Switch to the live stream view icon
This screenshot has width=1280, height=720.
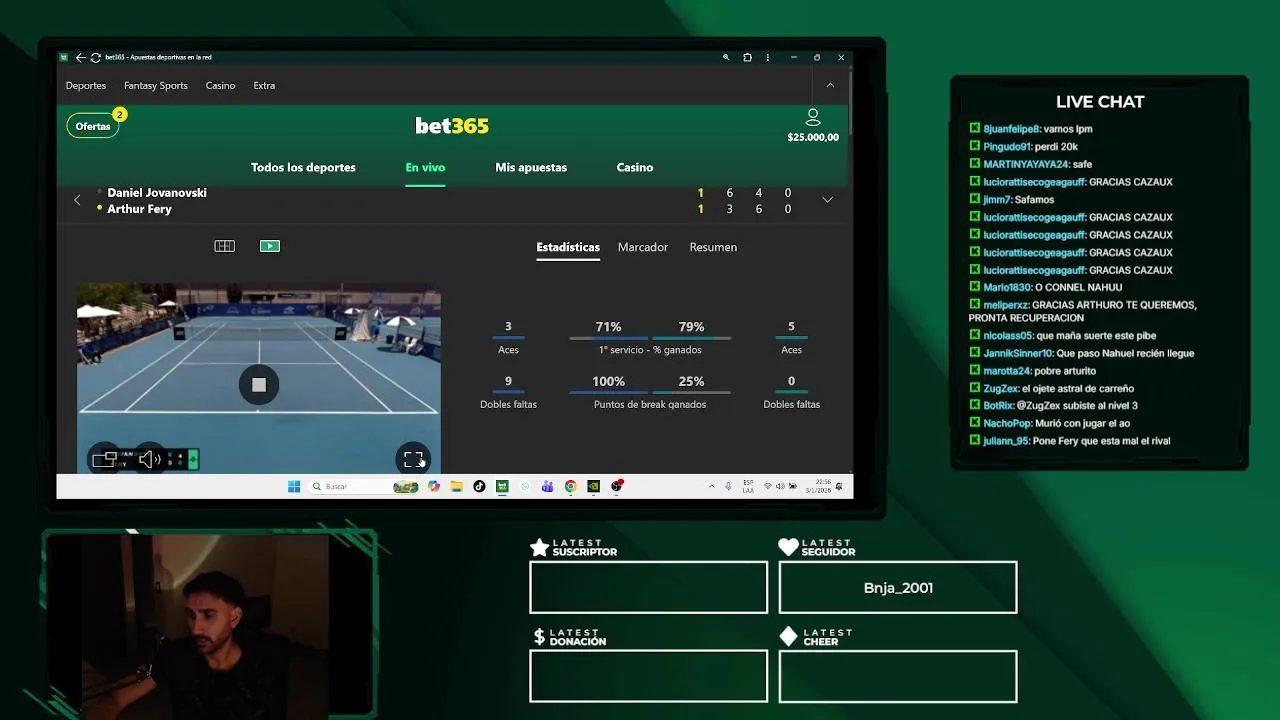270,246
